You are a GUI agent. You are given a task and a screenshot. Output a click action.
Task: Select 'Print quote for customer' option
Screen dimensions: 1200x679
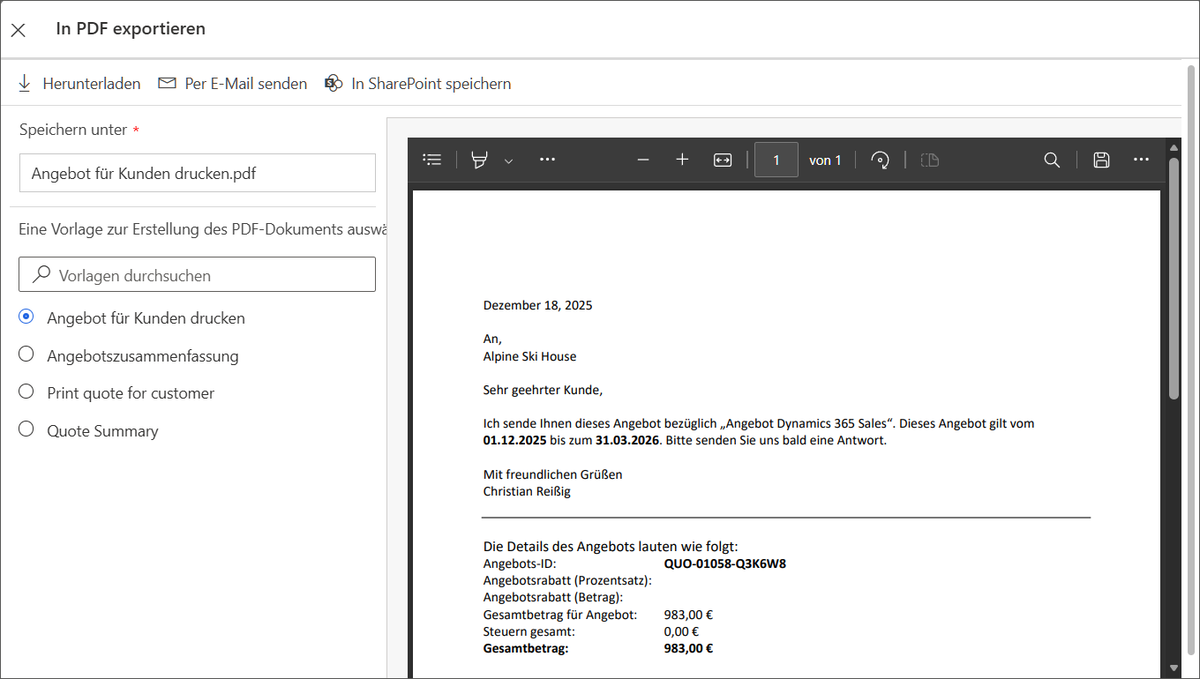[x=27, y=393]
